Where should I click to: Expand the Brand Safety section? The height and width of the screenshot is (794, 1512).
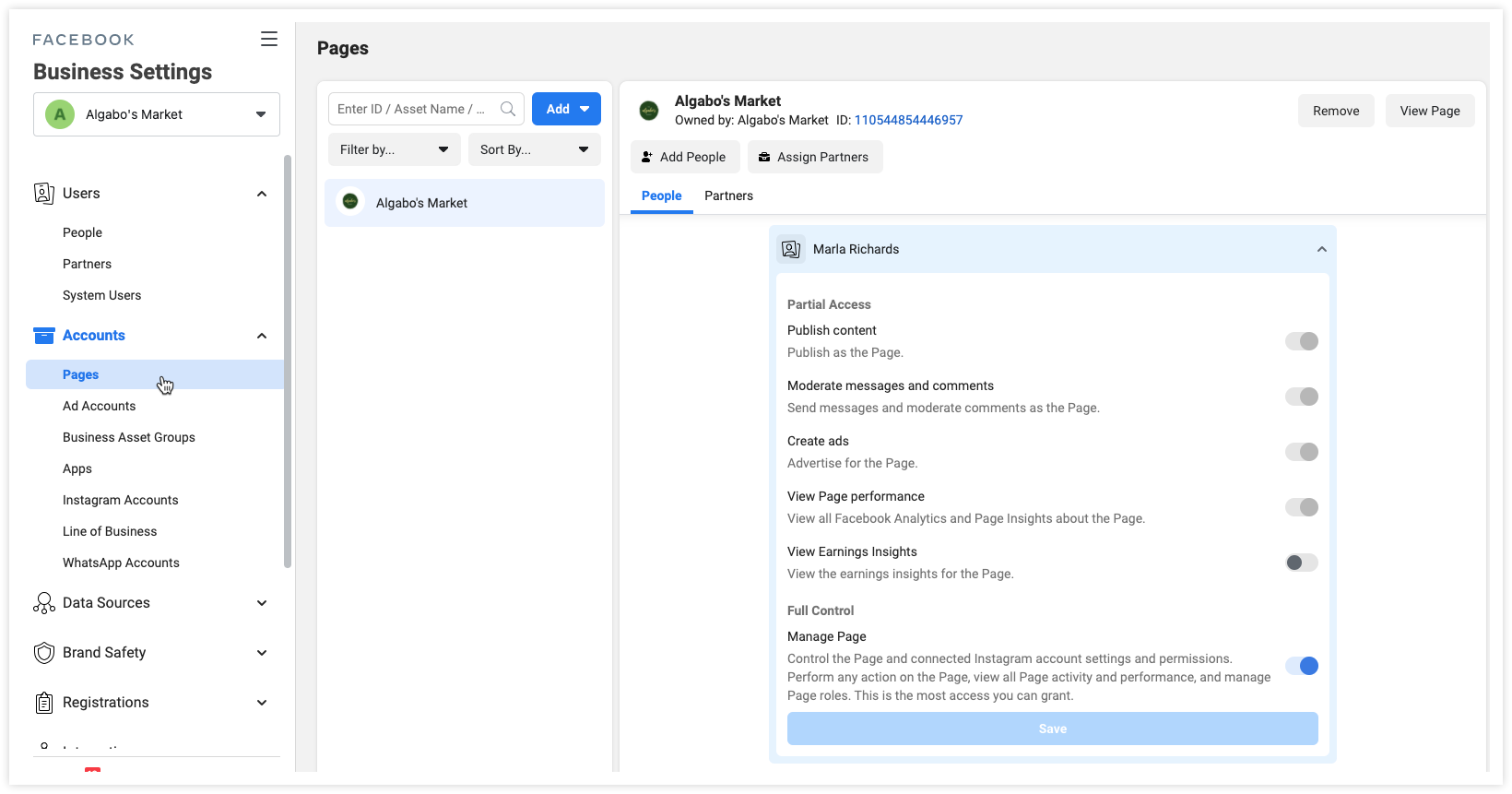[262, 653]
